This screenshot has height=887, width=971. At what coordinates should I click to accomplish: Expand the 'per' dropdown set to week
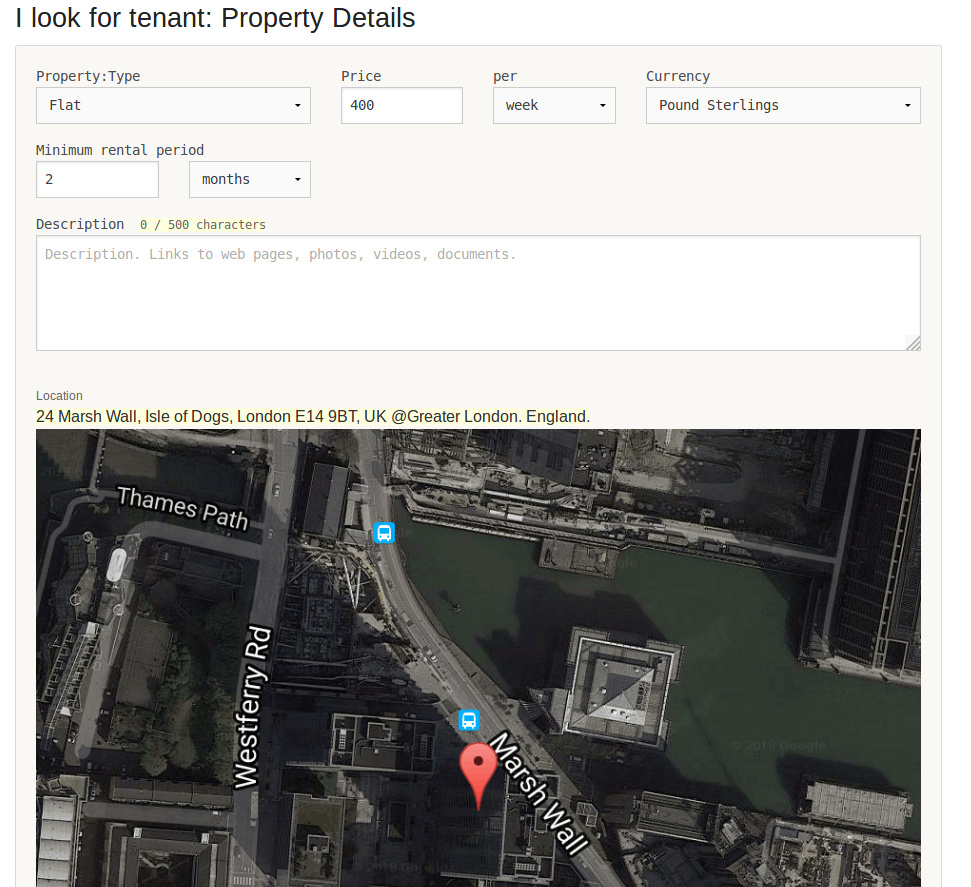coord(553,106)
